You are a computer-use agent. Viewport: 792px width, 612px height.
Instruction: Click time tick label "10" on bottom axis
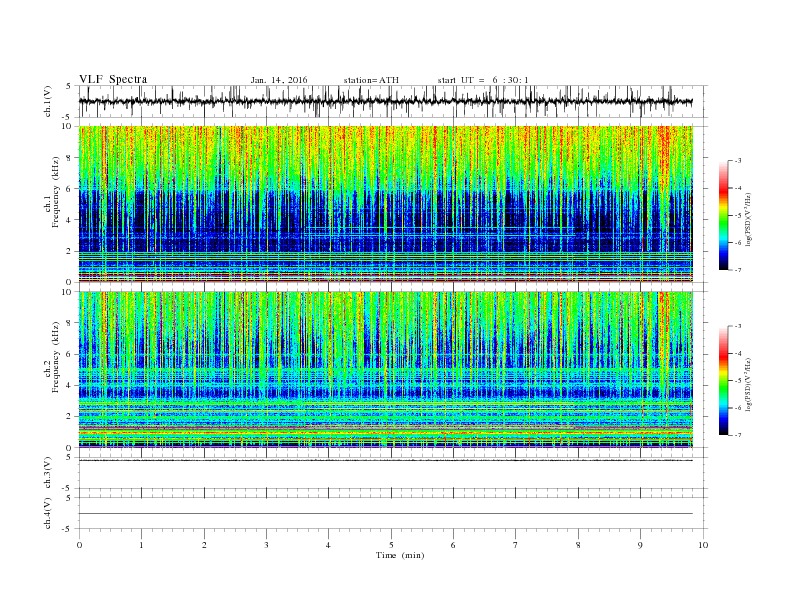[x=703, y=545]
